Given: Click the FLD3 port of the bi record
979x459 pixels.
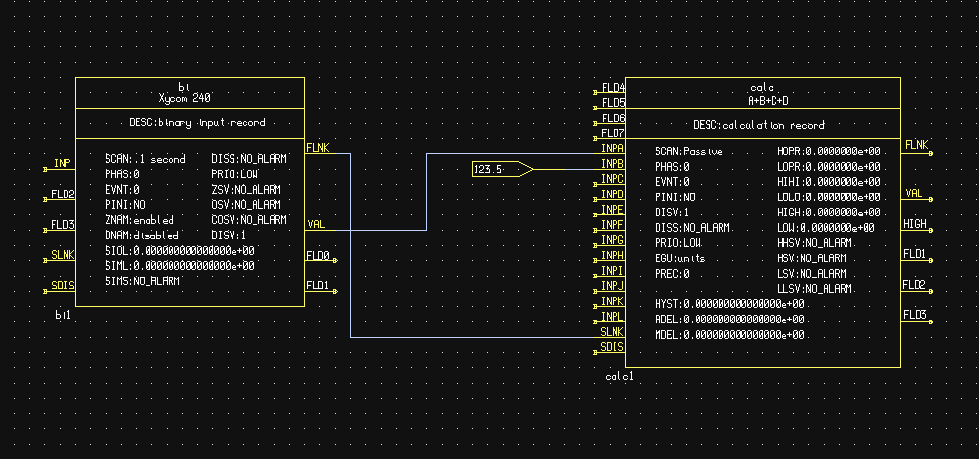Looking at the screenshot, I should tap(62, 225).
